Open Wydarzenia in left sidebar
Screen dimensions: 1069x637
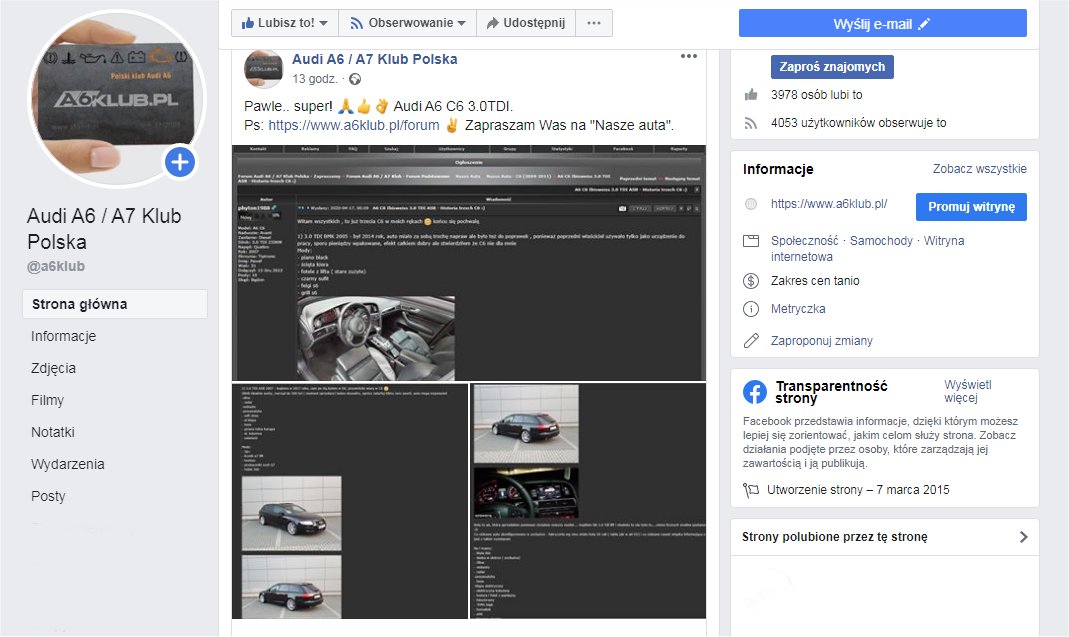coord(67,464)
